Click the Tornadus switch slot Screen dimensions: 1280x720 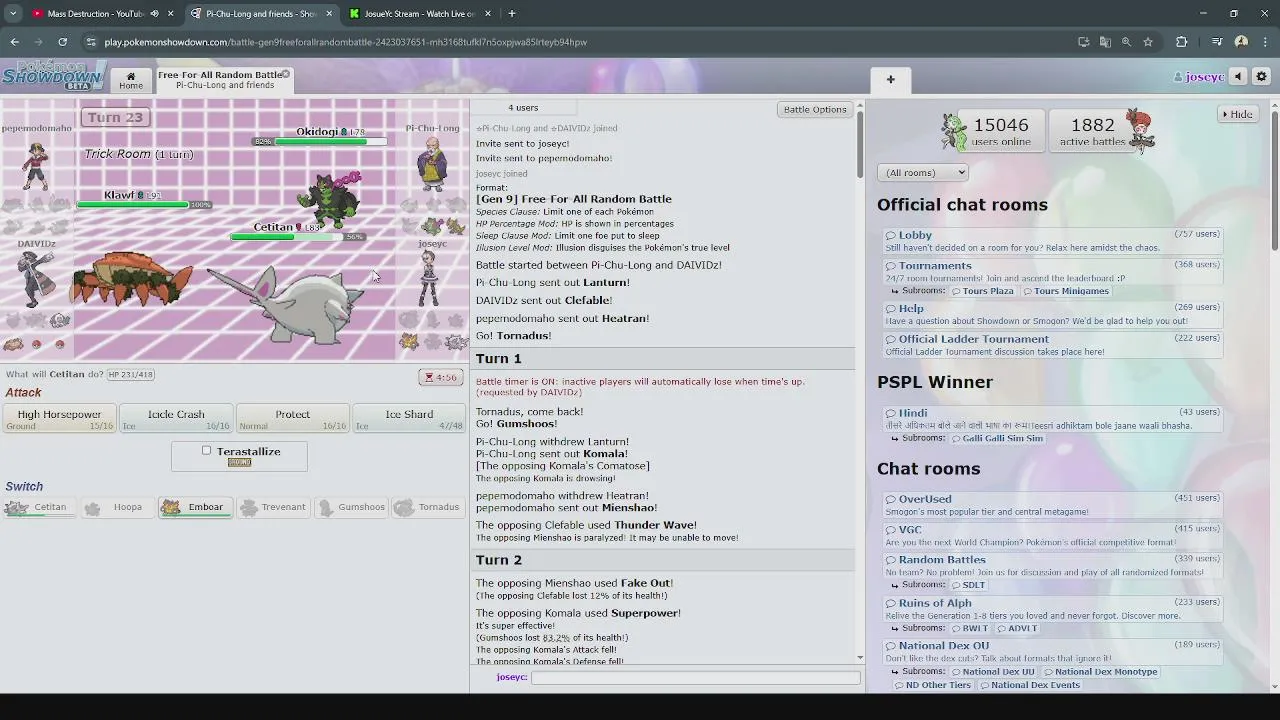[429, 507]
